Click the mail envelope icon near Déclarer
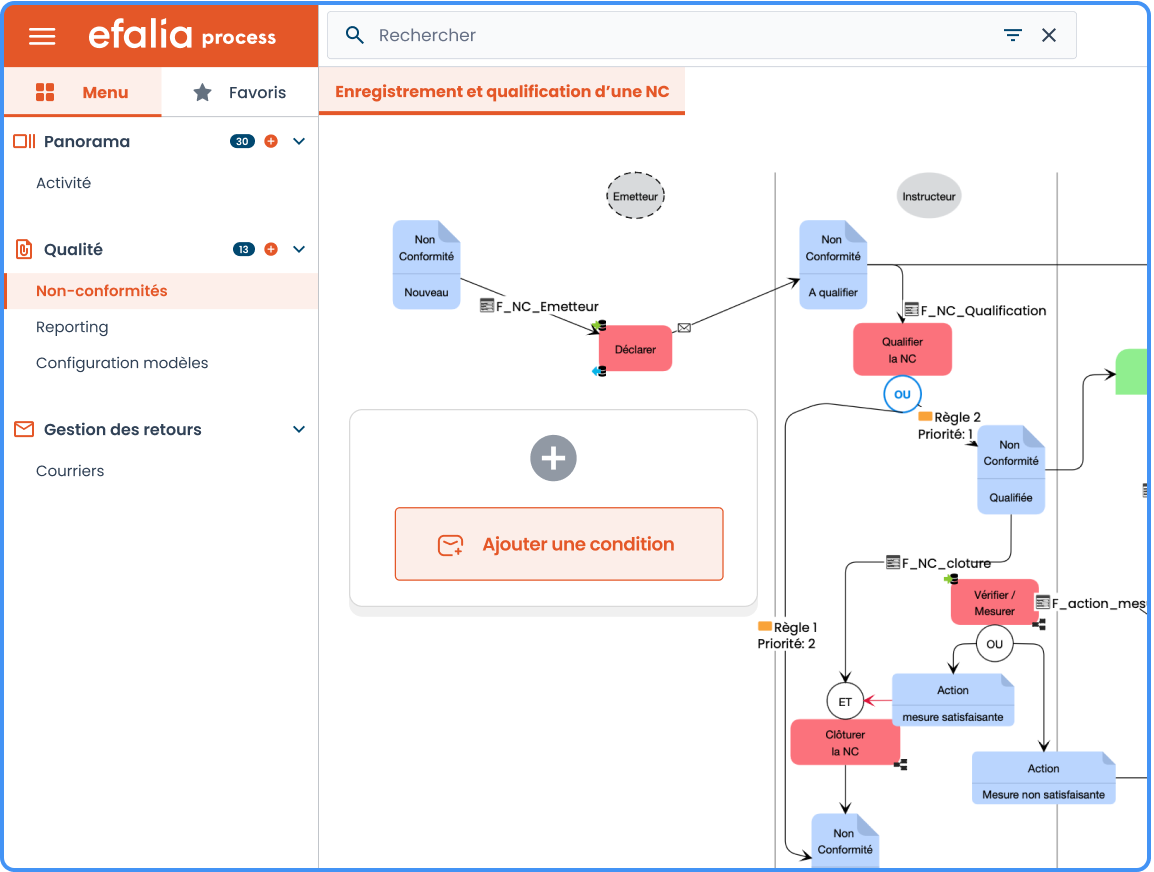Image resolution: width=1154 pixels, height=872 pixels. 684,328
